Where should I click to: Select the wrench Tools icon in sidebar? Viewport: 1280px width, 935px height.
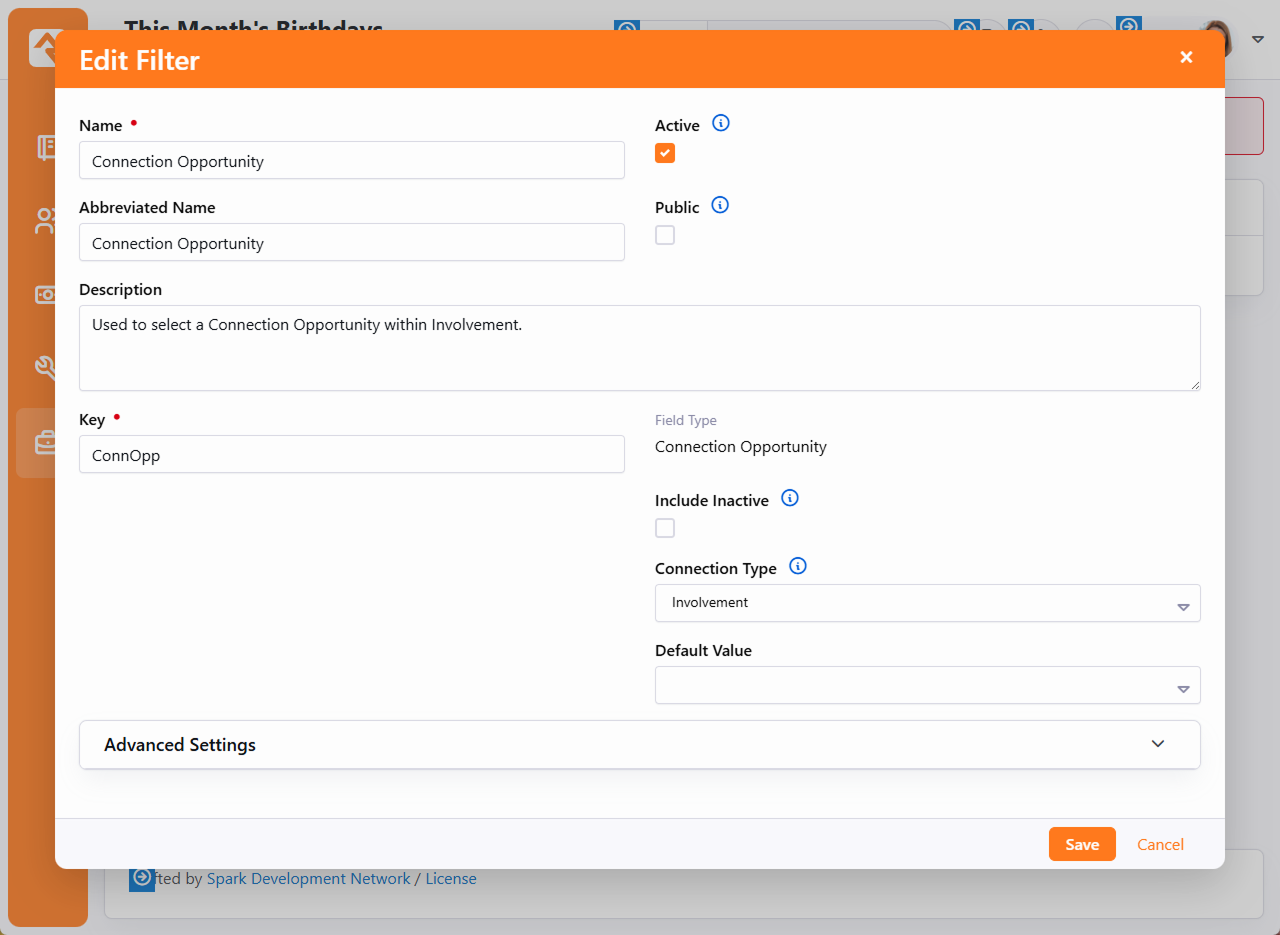pyautogui.click(x=45, y=368)
